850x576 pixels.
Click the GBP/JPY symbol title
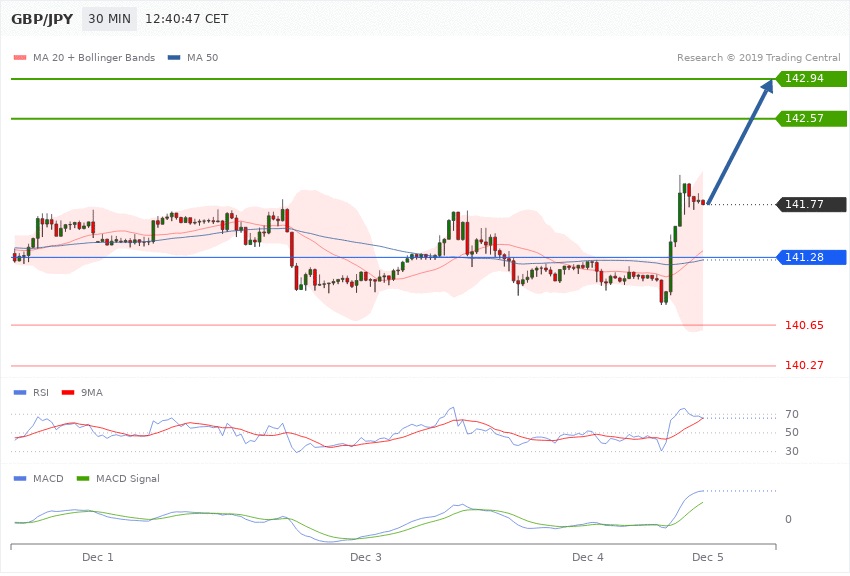pos(40,19)
